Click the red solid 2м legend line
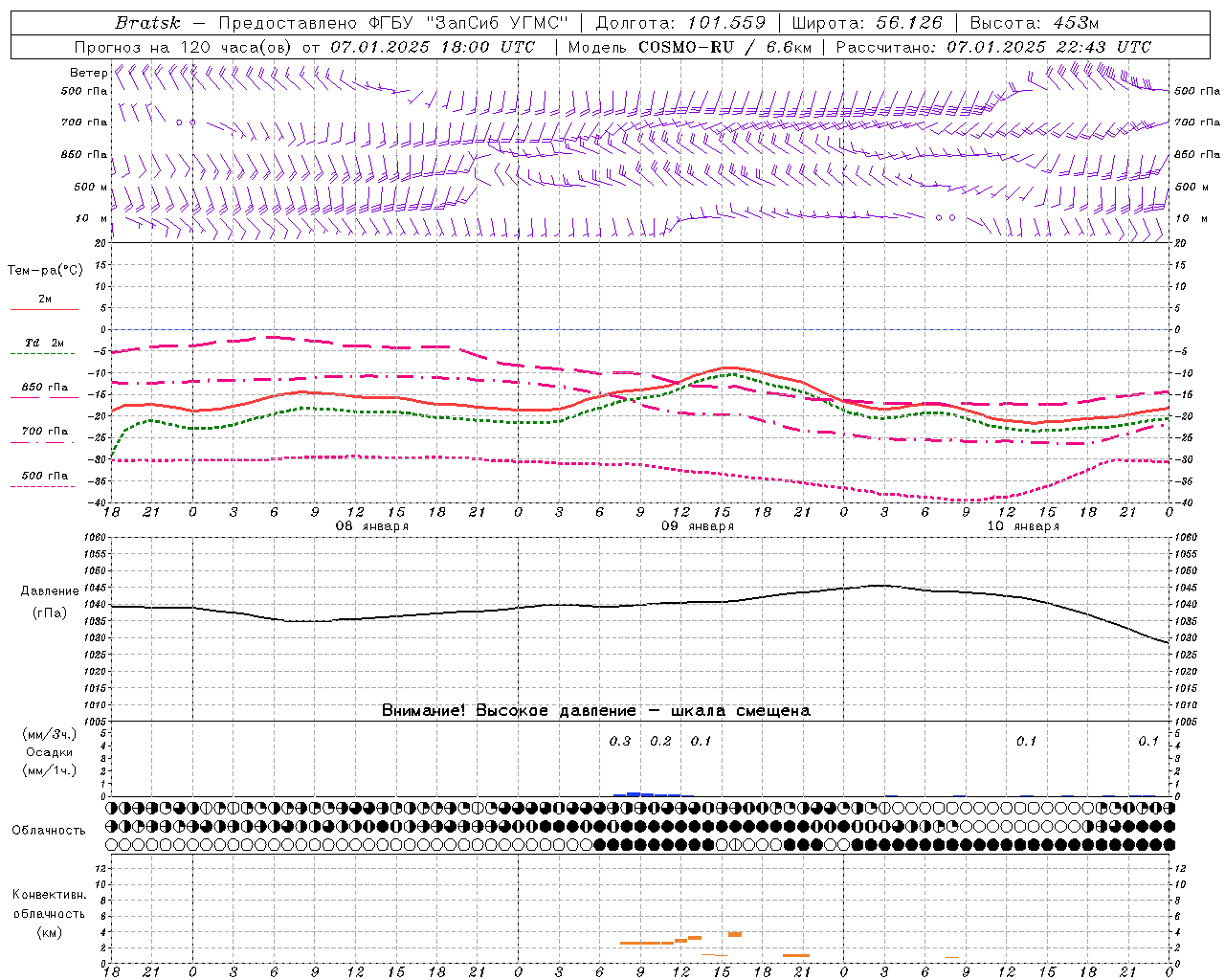Image resolution: width=1225 pixels, height=980 pixels. point(44,309)
